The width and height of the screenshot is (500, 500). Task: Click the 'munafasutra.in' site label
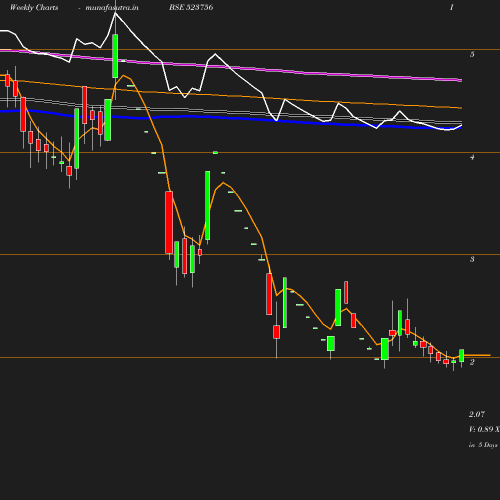pyautogui.click(x=112, y=8)
